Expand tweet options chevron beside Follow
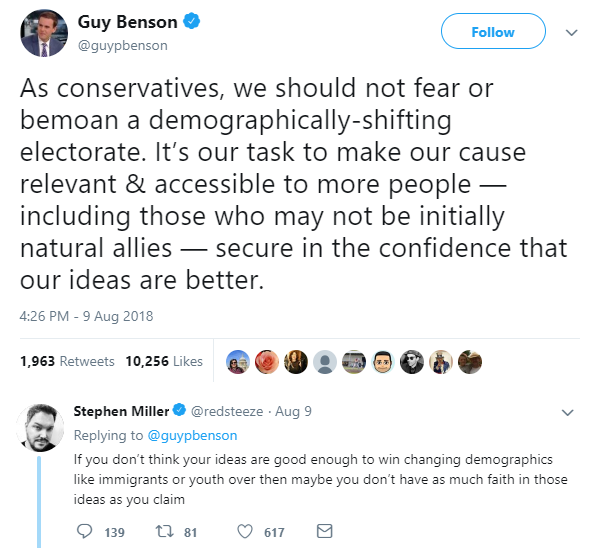 click(x=571, y=33)
